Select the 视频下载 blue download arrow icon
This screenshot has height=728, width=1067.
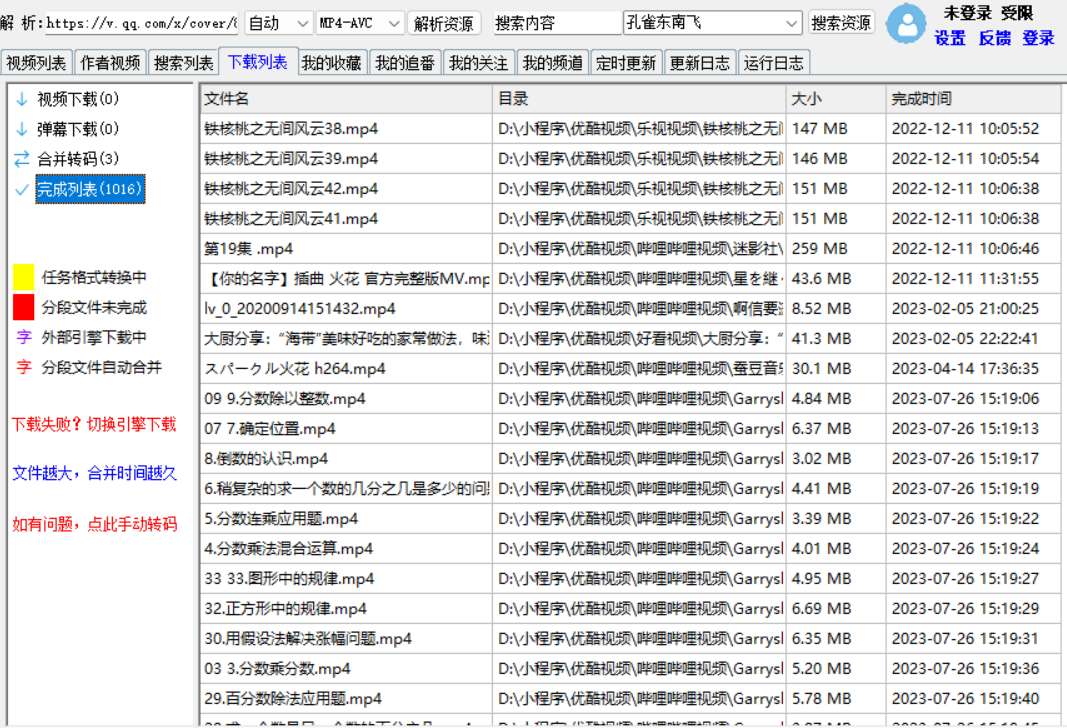22,100
